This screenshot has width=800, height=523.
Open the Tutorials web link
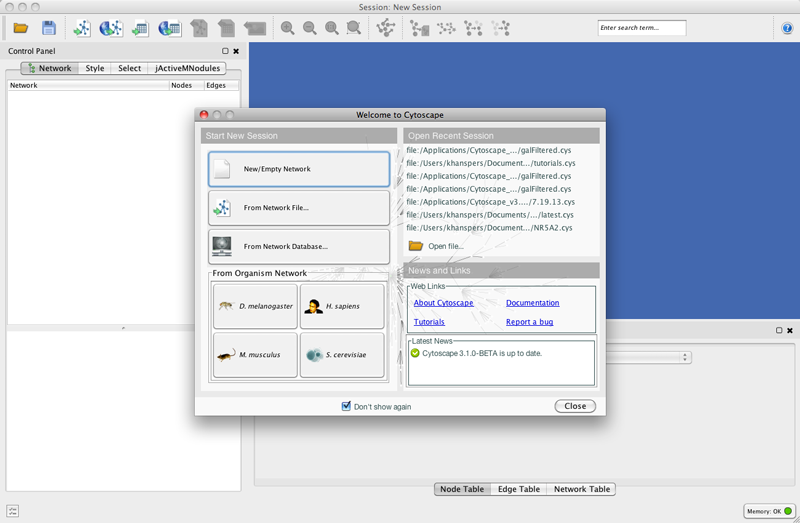click(429, 322)
